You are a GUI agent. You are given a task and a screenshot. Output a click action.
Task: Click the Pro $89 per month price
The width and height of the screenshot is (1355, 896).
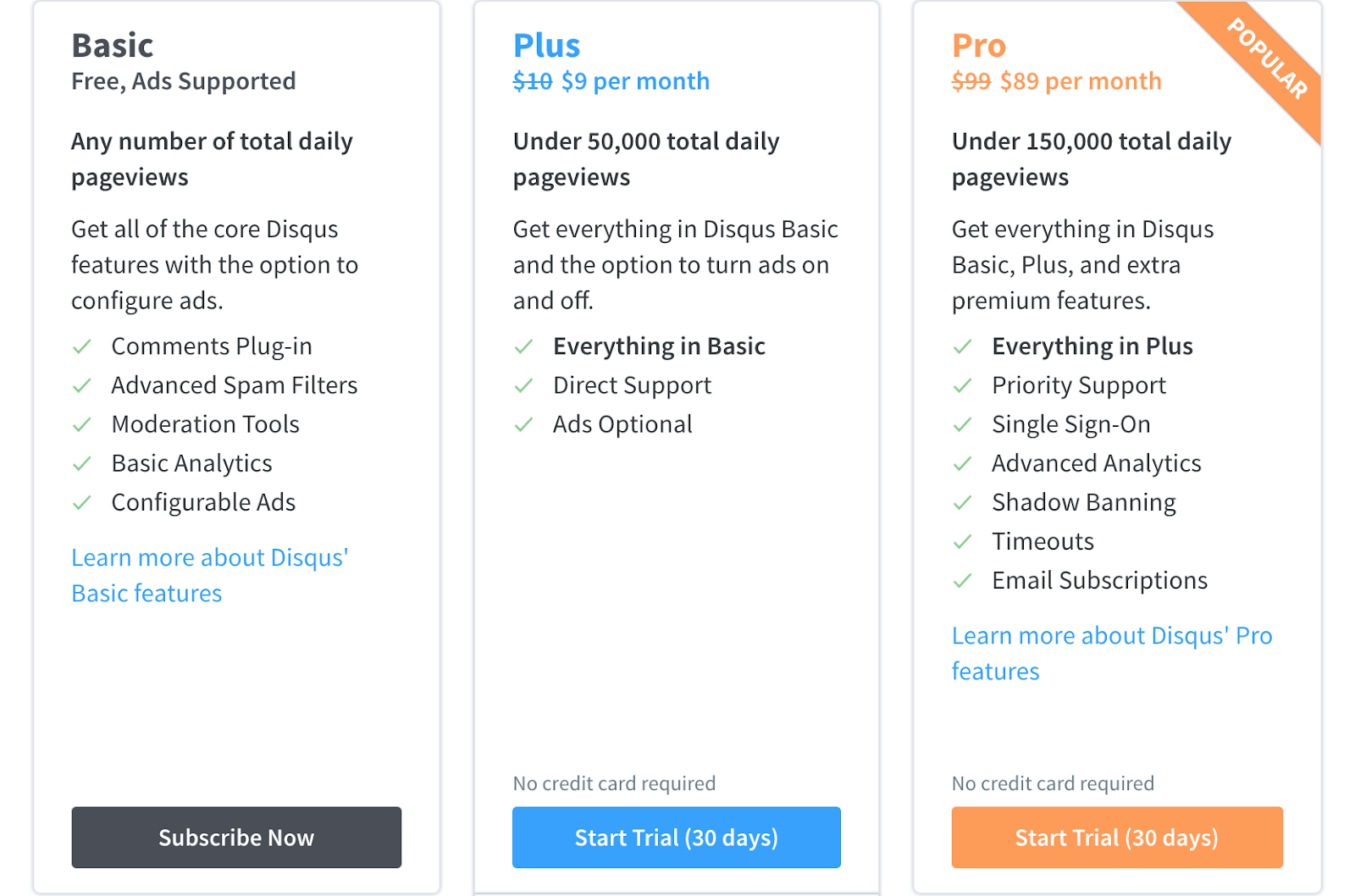coord(1081,82)
